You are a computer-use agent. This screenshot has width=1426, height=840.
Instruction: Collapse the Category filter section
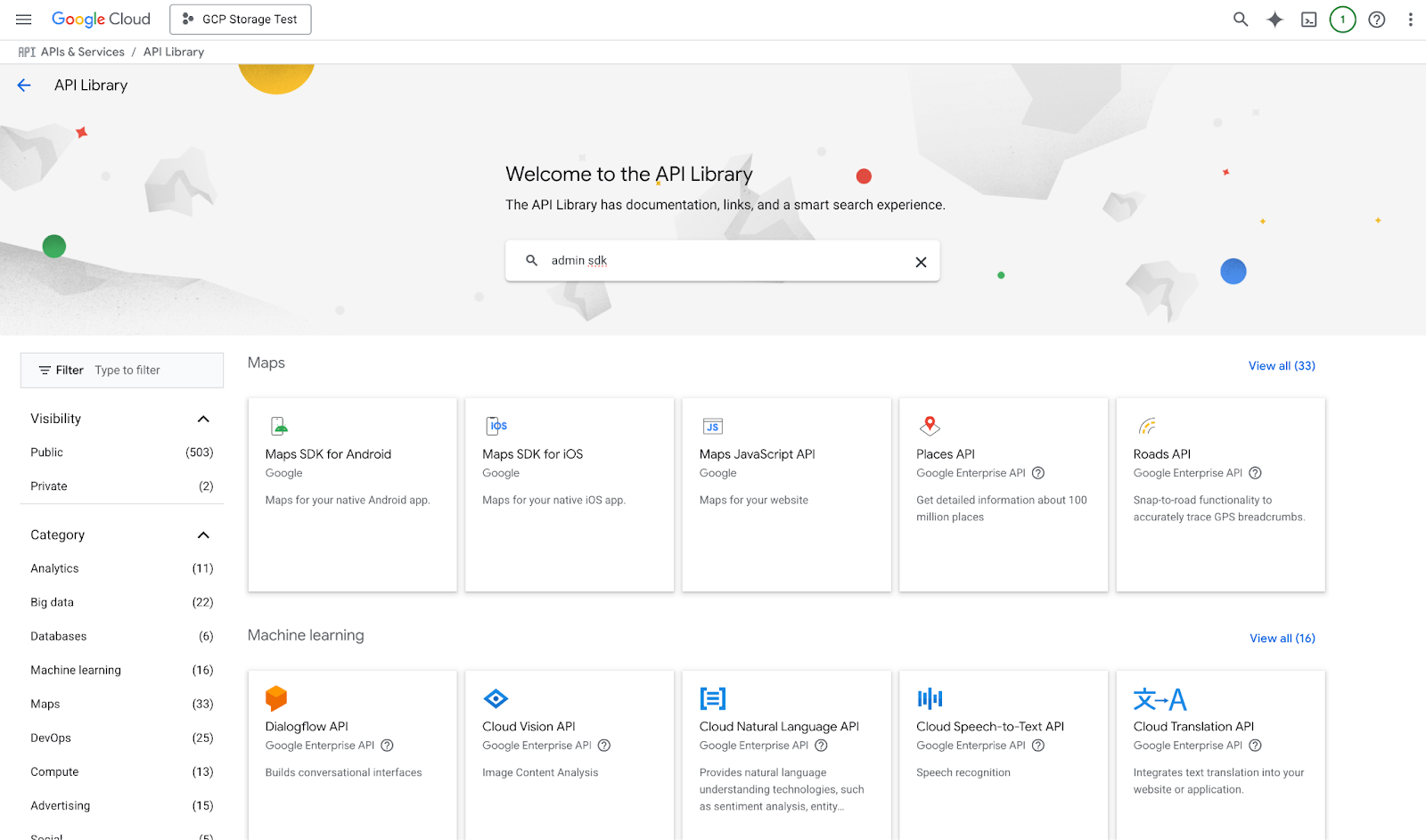point(203,535)
